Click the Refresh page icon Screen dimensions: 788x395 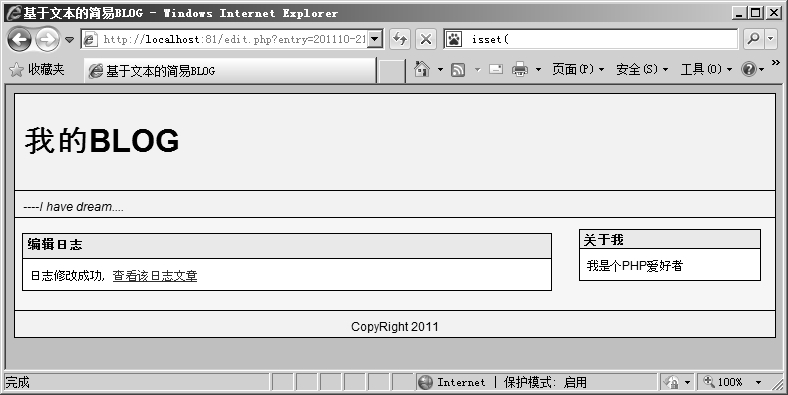[400, 39]
